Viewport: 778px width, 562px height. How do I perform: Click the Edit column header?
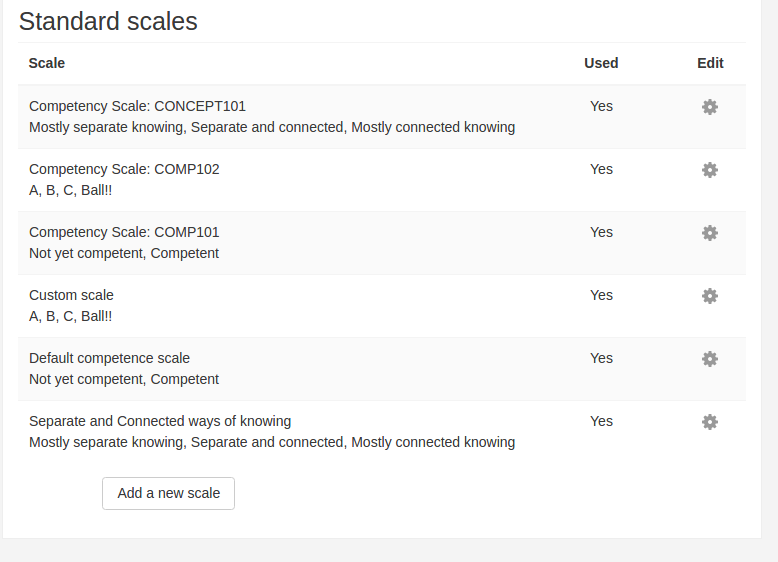(710, 63)
